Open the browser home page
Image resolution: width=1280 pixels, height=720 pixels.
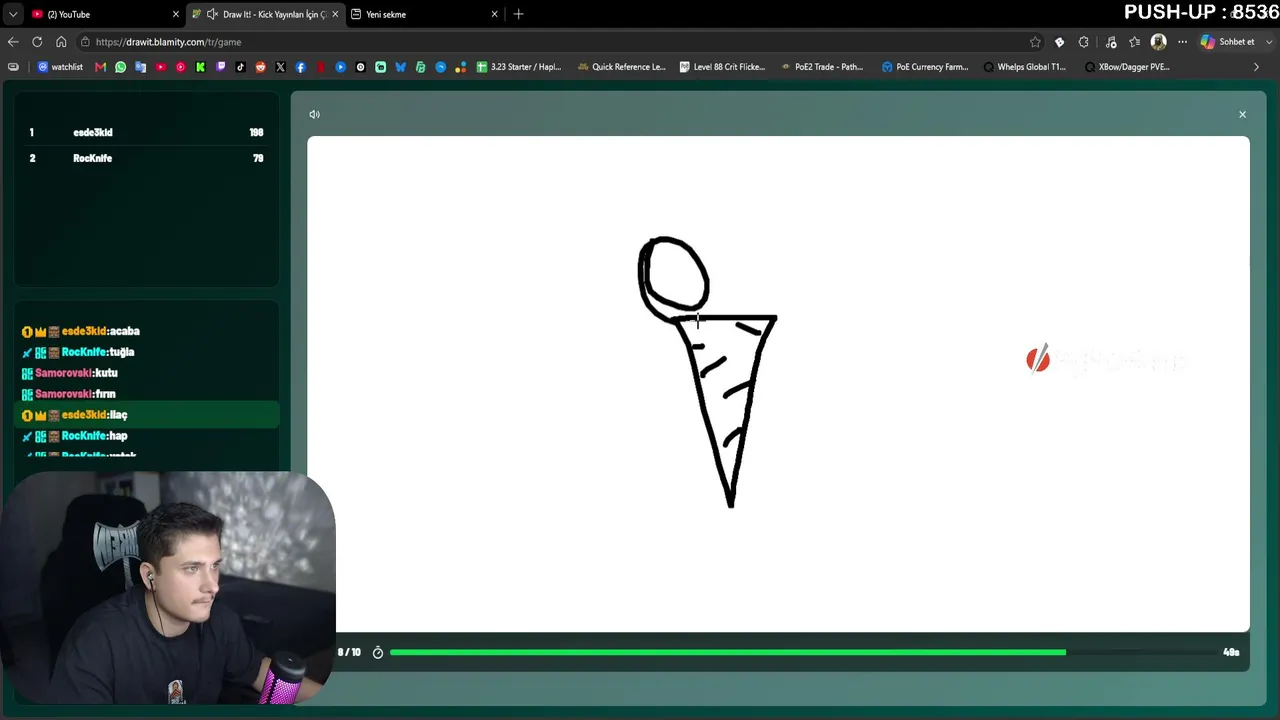click(61, 42)
